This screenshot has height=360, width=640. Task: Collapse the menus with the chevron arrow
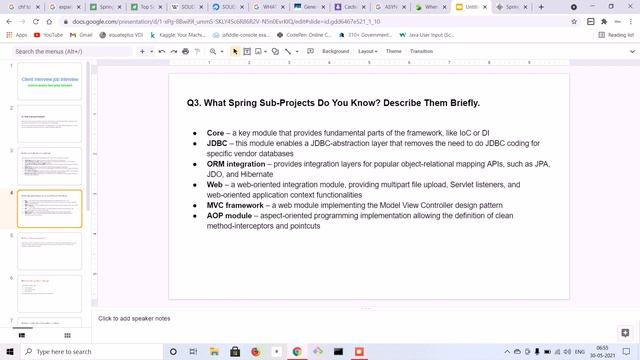pos(632,51)
